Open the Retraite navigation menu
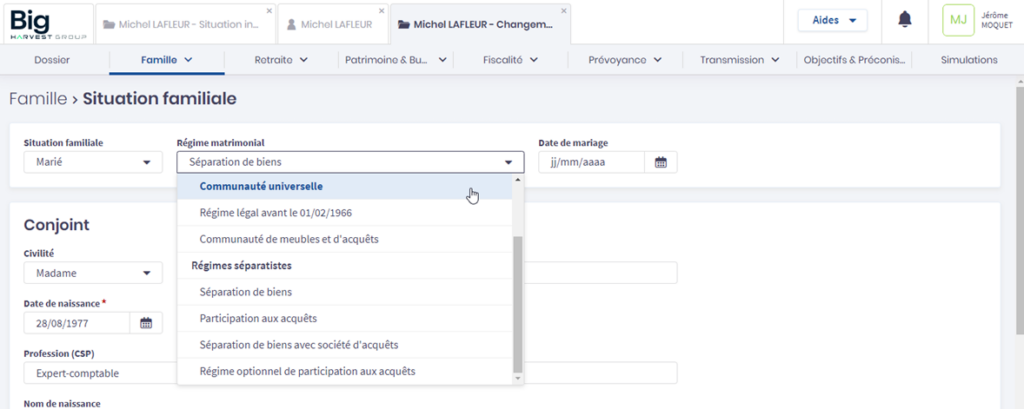Screen dimensions: 1024x409 [281, 60]
